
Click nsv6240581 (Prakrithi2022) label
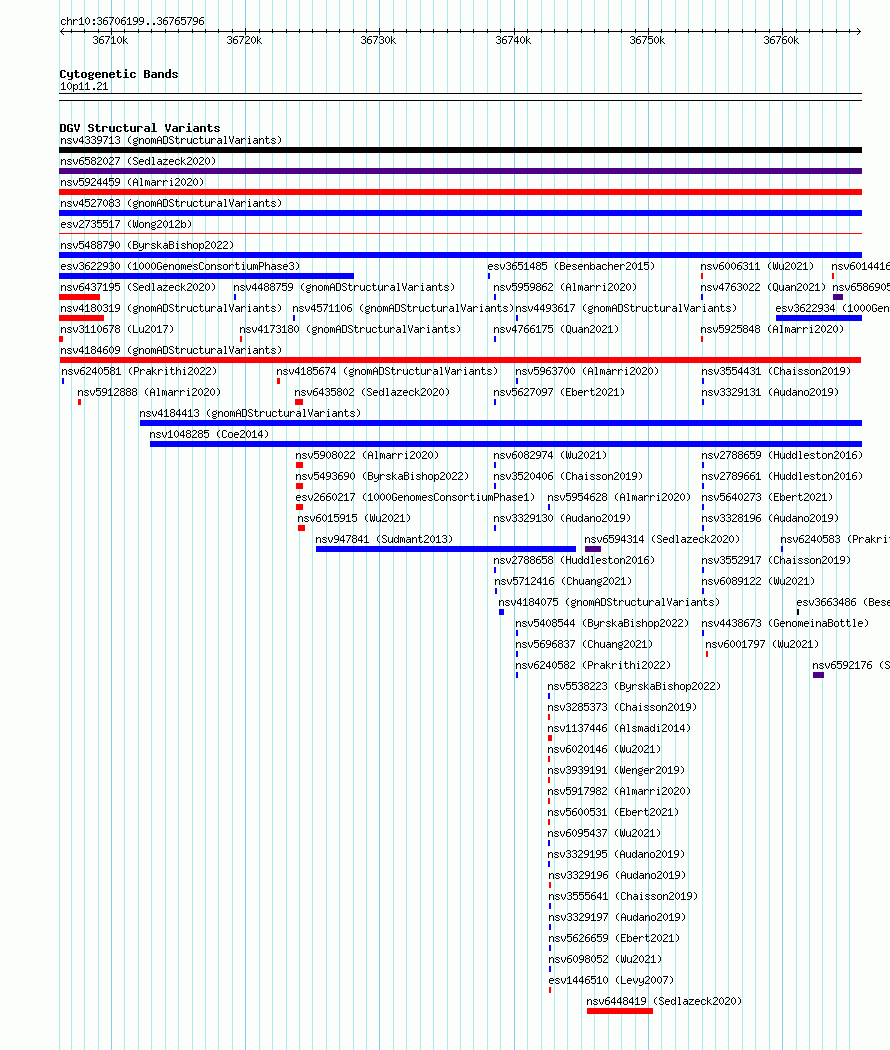pos(139,371)
